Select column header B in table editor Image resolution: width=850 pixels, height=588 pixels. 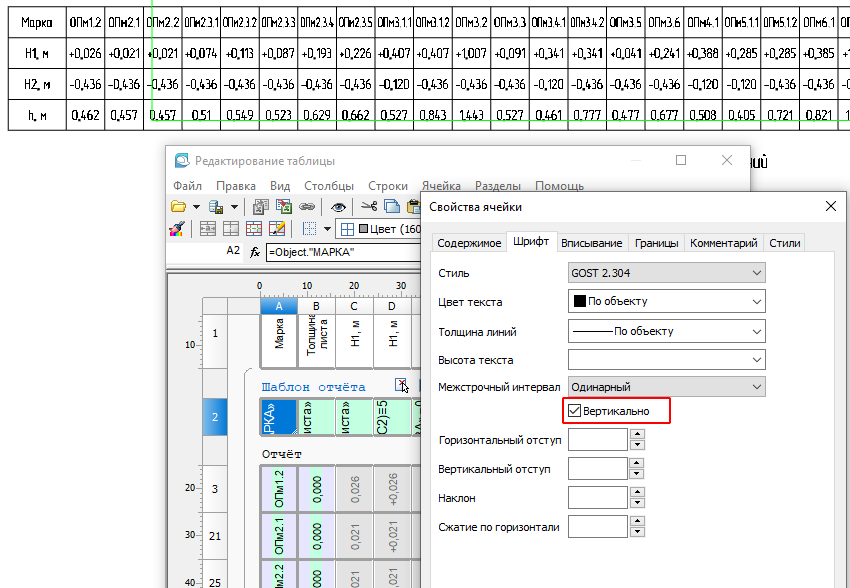click(x=316, y=306)
